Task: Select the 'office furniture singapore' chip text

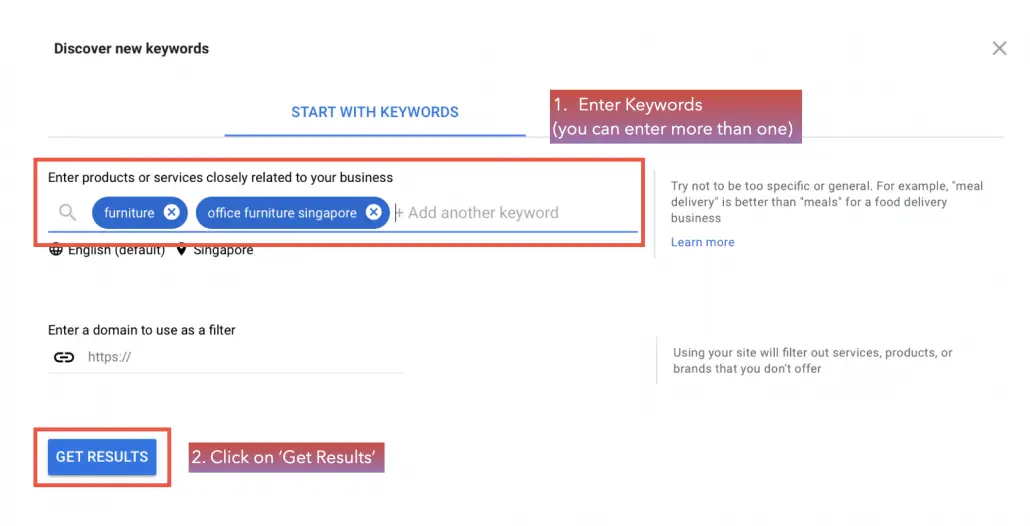Action: (x=282, y=213)
